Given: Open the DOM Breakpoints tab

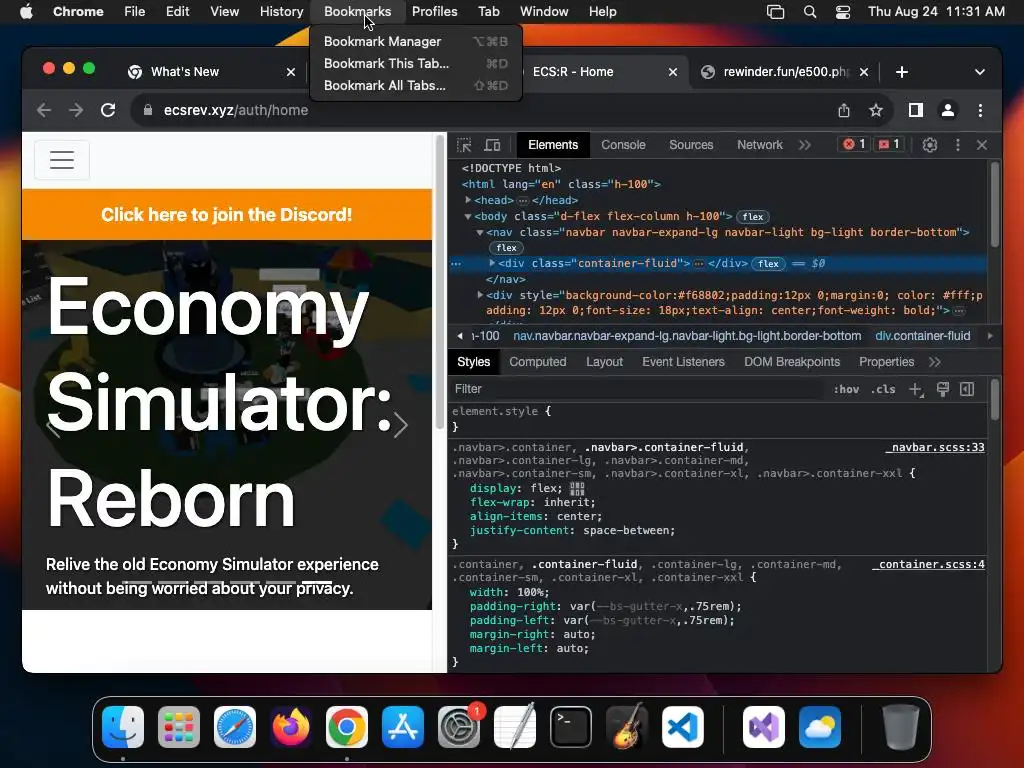Looking at the screenshot, I should 792,362.
